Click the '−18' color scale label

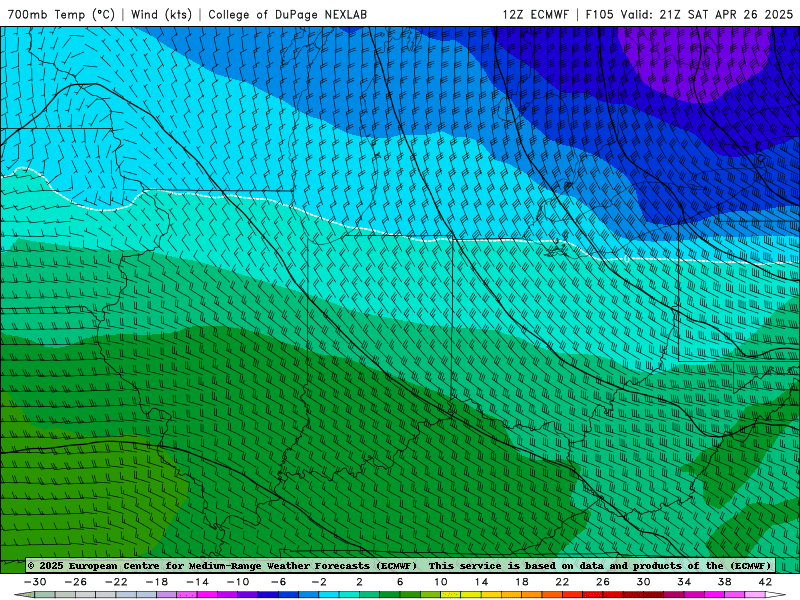pos(157,582)
